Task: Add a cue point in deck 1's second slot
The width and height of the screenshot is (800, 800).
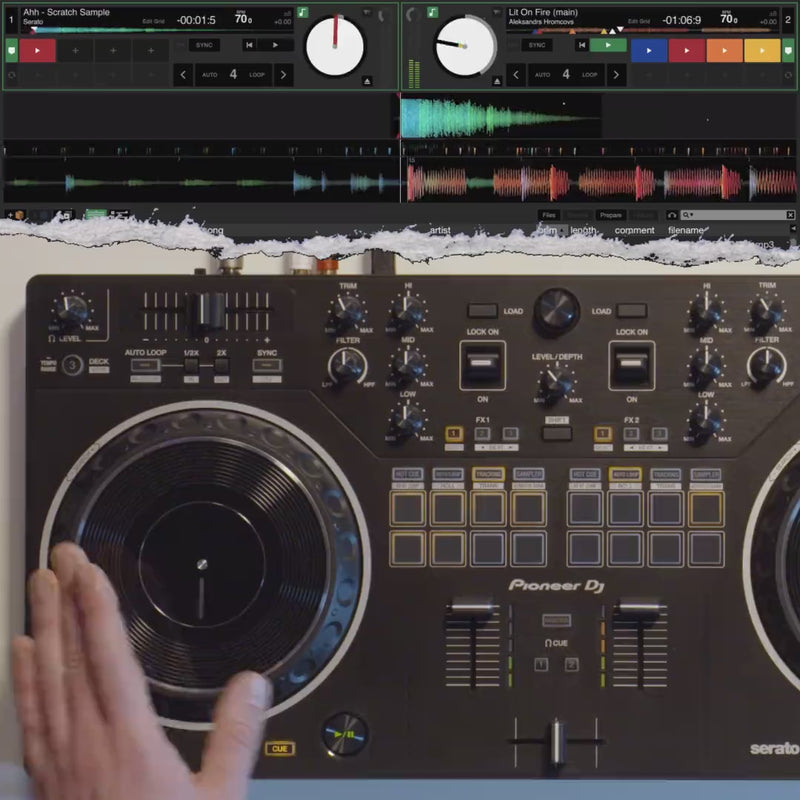Action: click(x=76, y=51)
